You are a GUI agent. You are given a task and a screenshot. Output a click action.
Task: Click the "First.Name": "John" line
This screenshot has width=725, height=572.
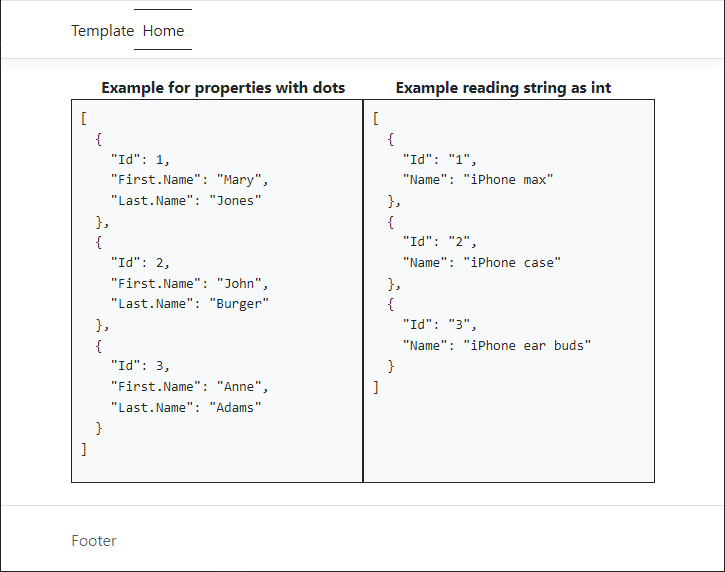(189, 283)
